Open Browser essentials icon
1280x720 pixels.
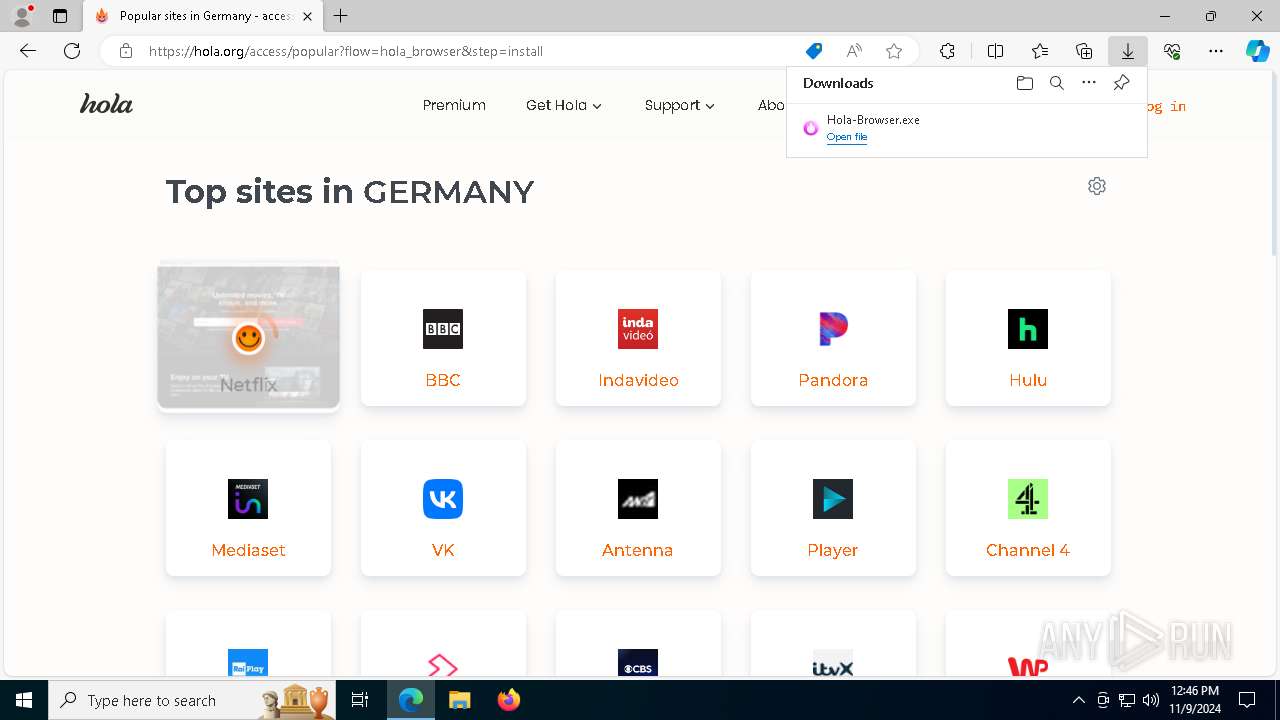click(x=1172, y=51)
